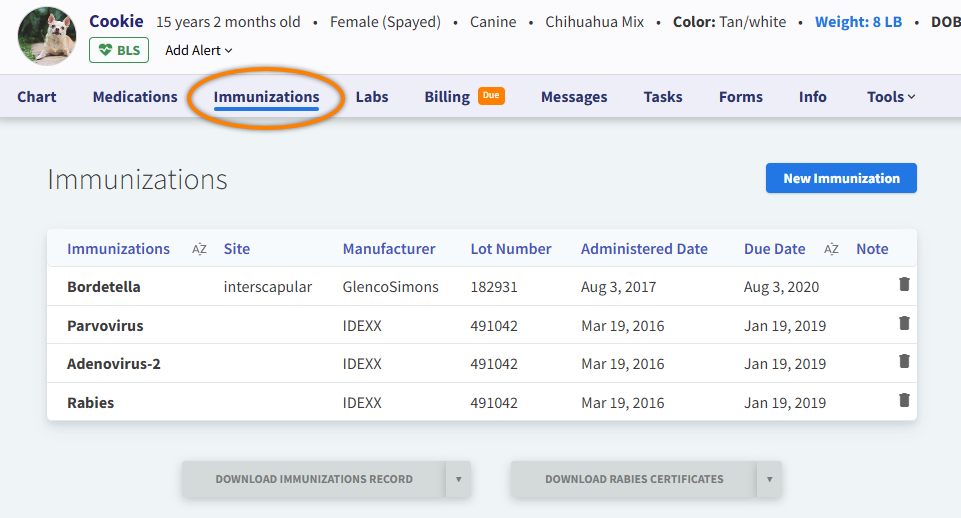Sort by Administered Date column header
The image size is (961, 518).
point(644,249)
